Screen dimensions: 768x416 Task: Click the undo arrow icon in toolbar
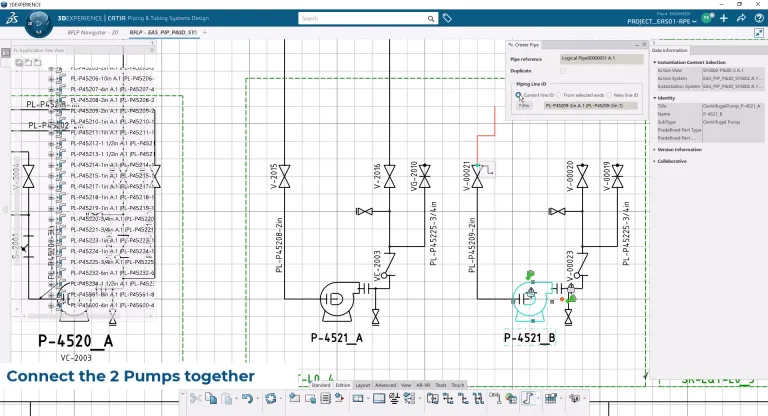246,398
